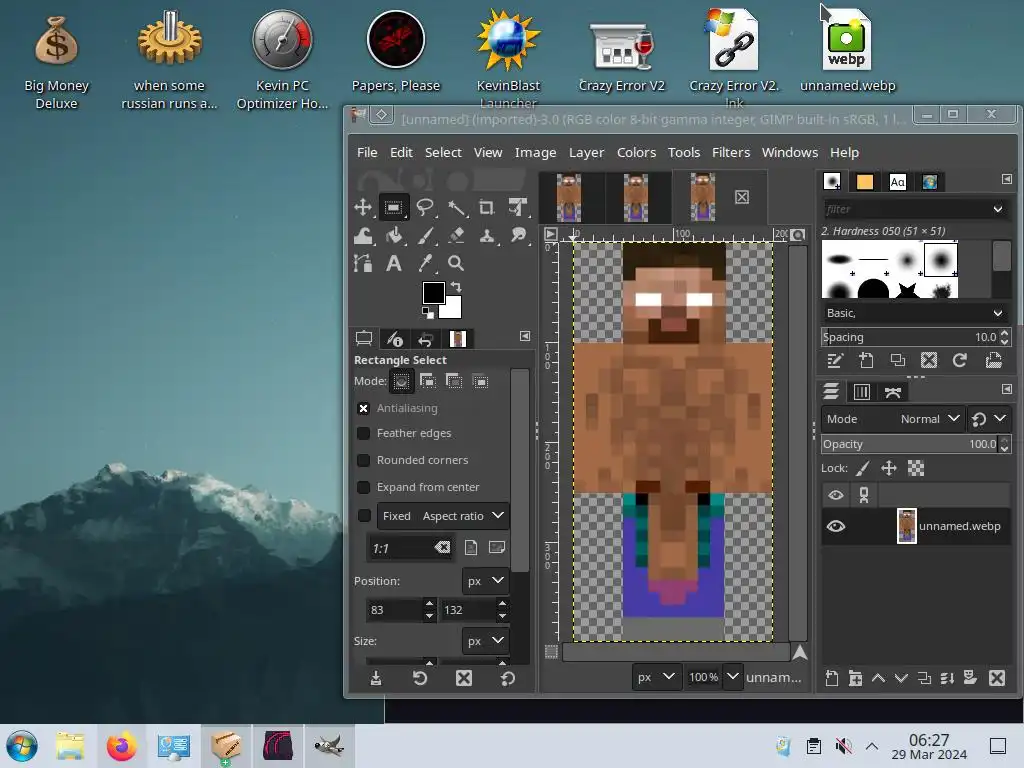The image size is (1024, 768).
Task: Hide the unnamed.webp layer via eye icon
Action: 836,526
